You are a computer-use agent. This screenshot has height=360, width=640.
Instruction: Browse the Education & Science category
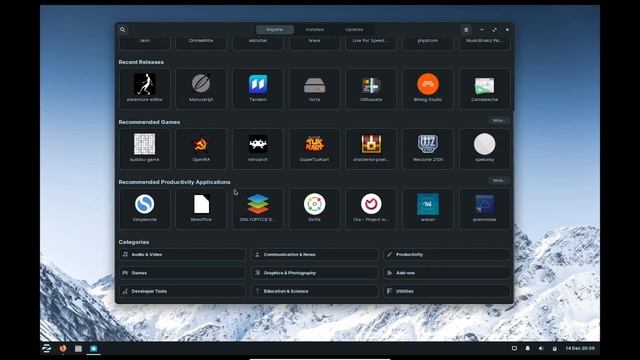pyautogui.click(x=314, y=291)
